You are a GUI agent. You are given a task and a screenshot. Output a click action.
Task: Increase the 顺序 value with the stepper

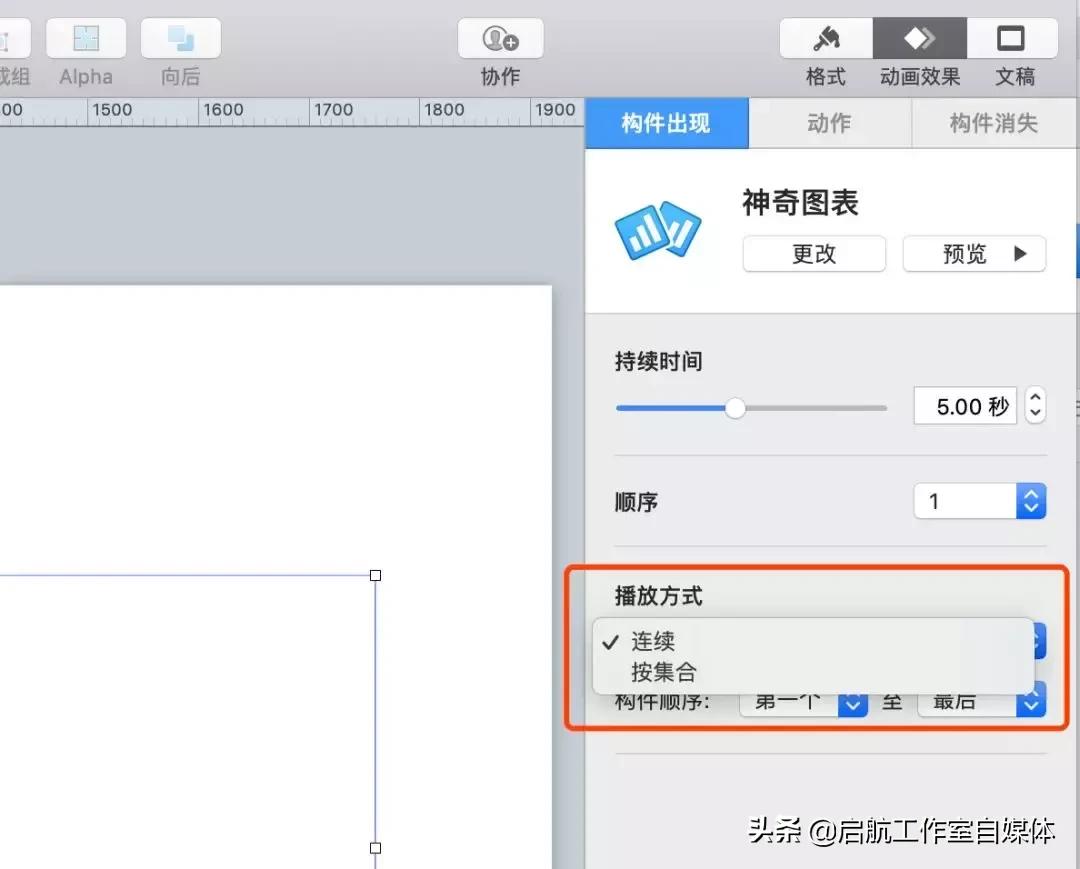pyautogui.click(x=1031, y=494)
